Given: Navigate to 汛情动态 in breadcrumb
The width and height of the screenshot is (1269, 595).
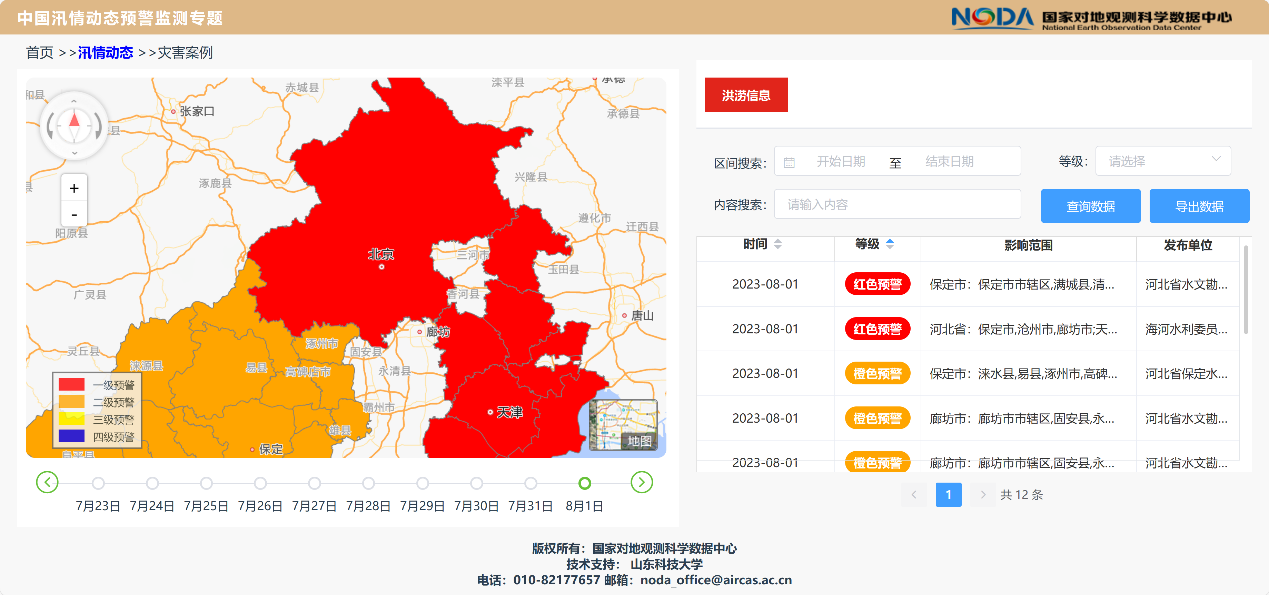Looking at the screenshot, I should [x=105, y=53].
